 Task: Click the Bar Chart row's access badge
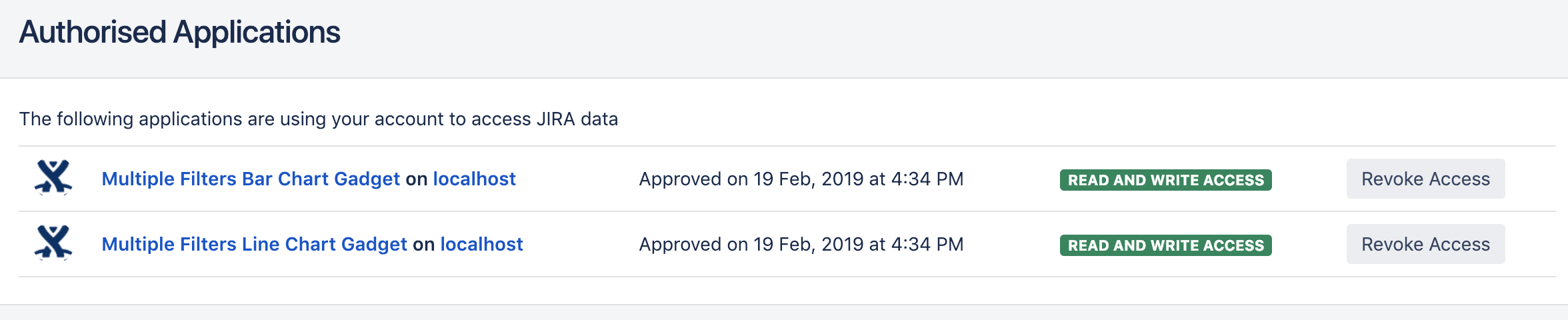click(1165, 180)
